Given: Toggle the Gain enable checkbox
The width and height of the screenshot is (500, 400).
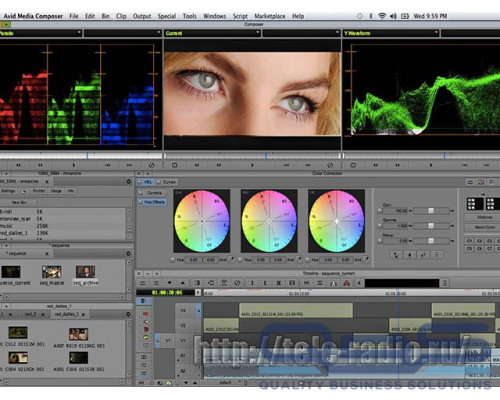Looking at the screenshot, I should 379,211.
